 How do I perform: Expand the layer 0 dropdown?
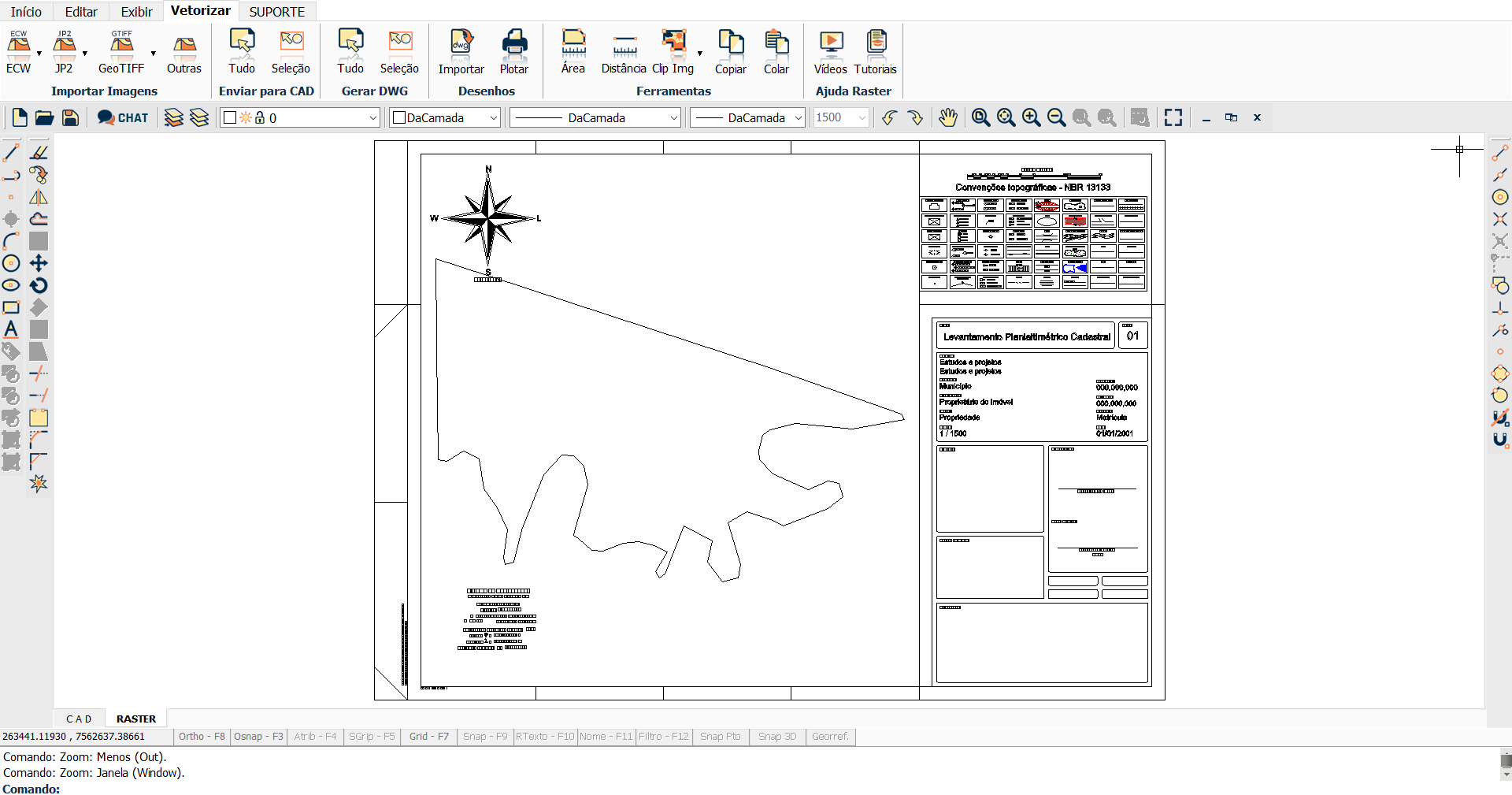point(373,117)
